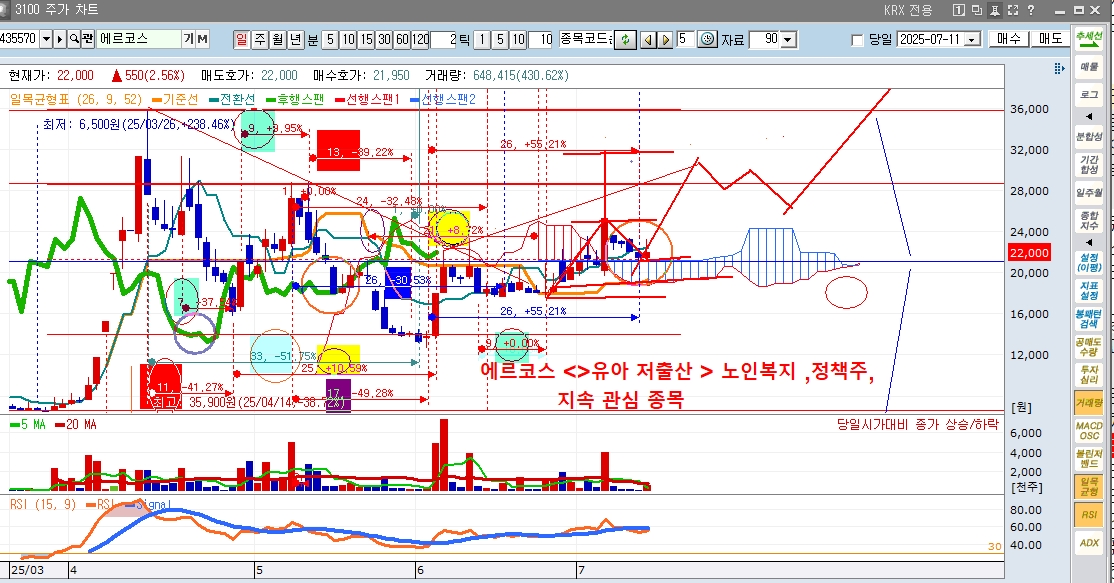The width and height of the screenshot is (1114, 583).
Task: Select the 30 minute interval
Action: tap(384, 40)
